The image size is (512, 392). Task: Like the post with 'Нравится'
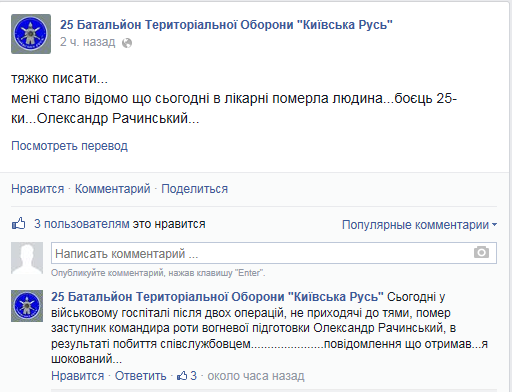tap(37, 189)
